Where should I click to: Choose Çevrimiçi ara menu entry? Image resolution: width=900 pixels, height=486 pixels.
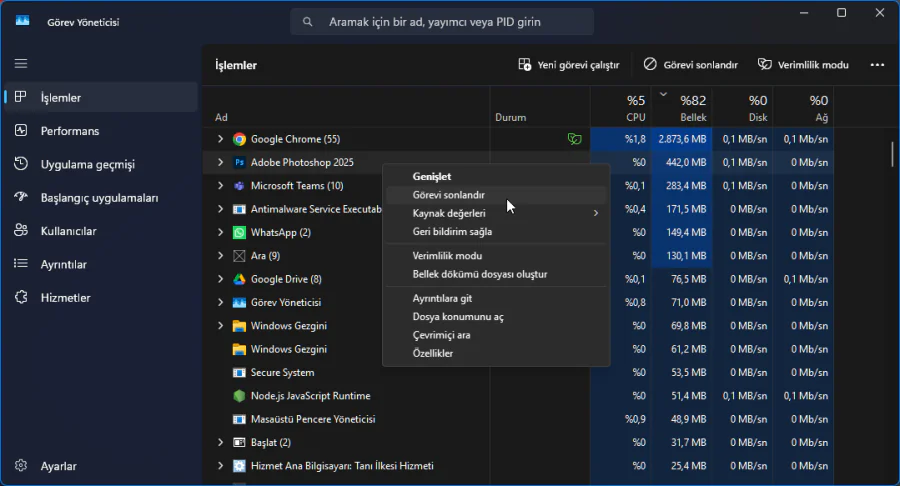tap(496, 335)
